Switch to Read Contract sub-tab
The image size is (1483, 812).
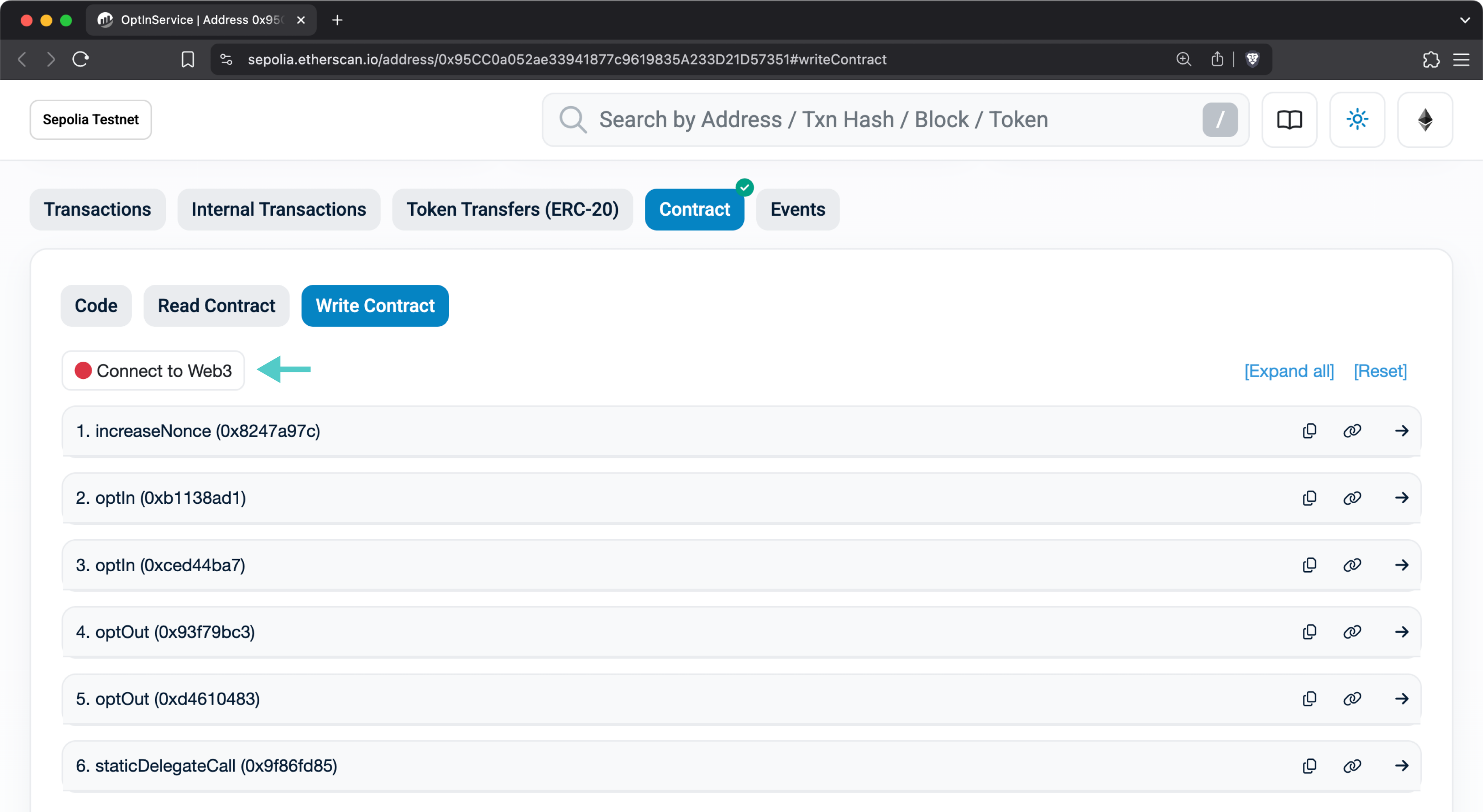tap(217, 306)
